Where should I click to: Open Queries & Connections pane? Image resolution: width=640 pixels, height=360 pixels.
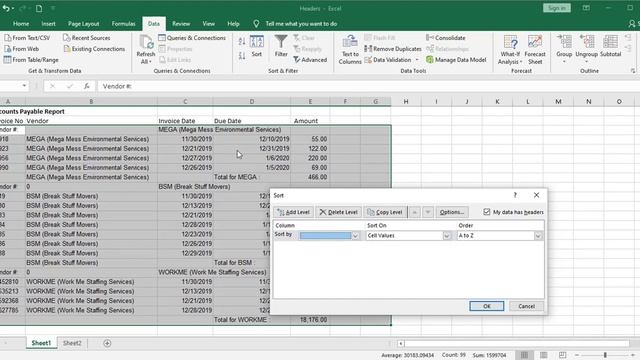[192, 38]
